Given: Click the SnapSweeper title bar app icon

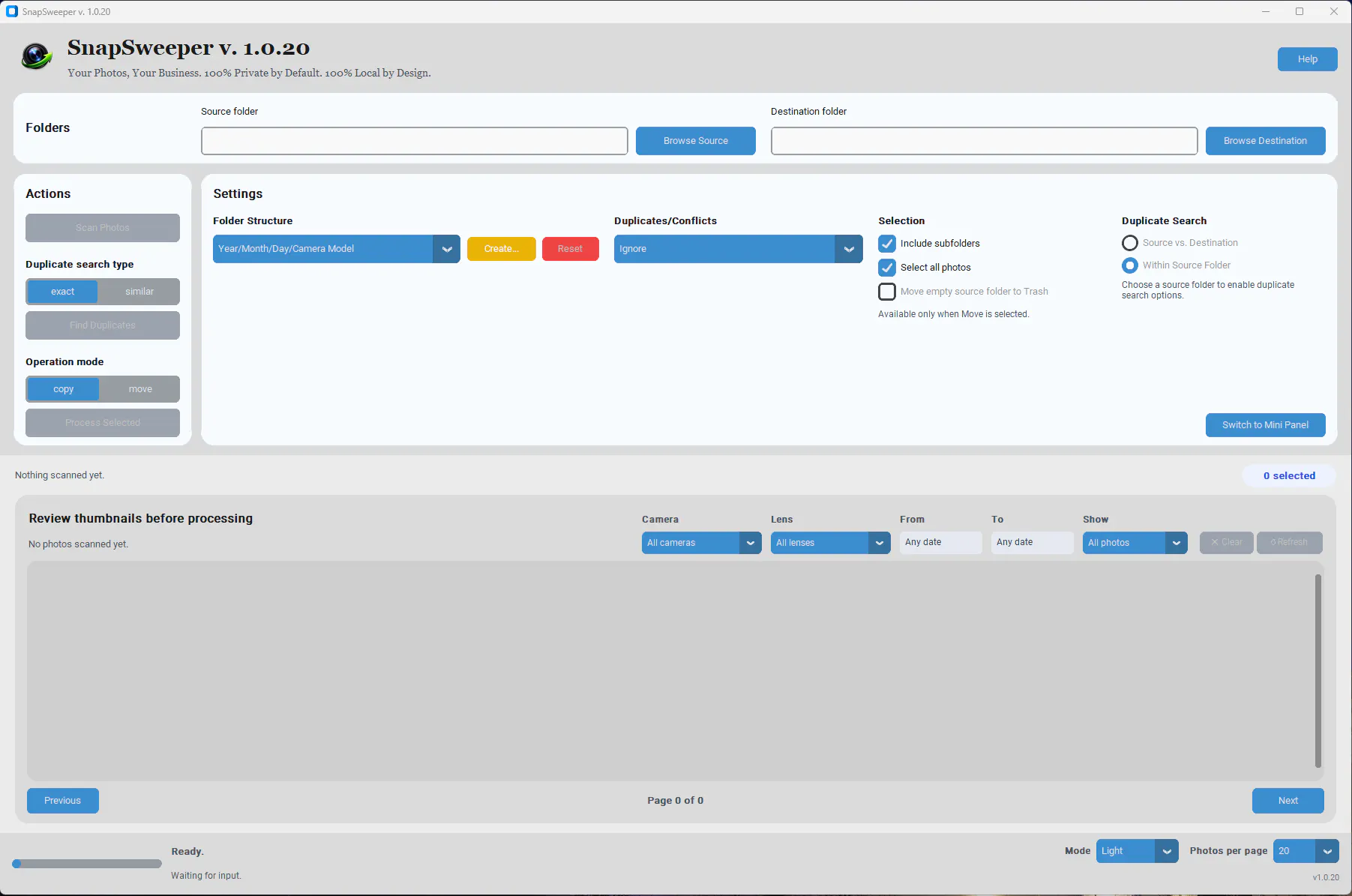Looking at the screenshot, I should click(11, 11).
